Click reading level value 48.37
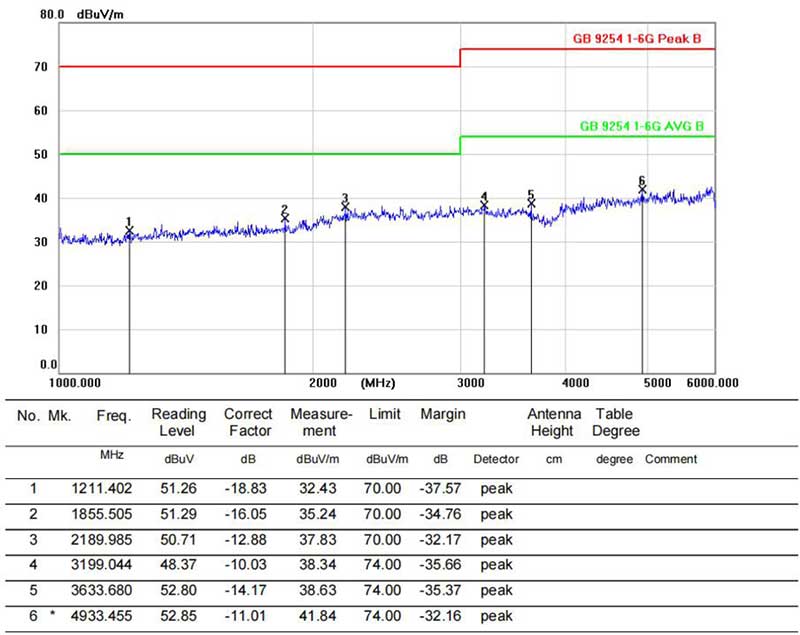The height and width of the screenshot is (635, 800). 179,565
